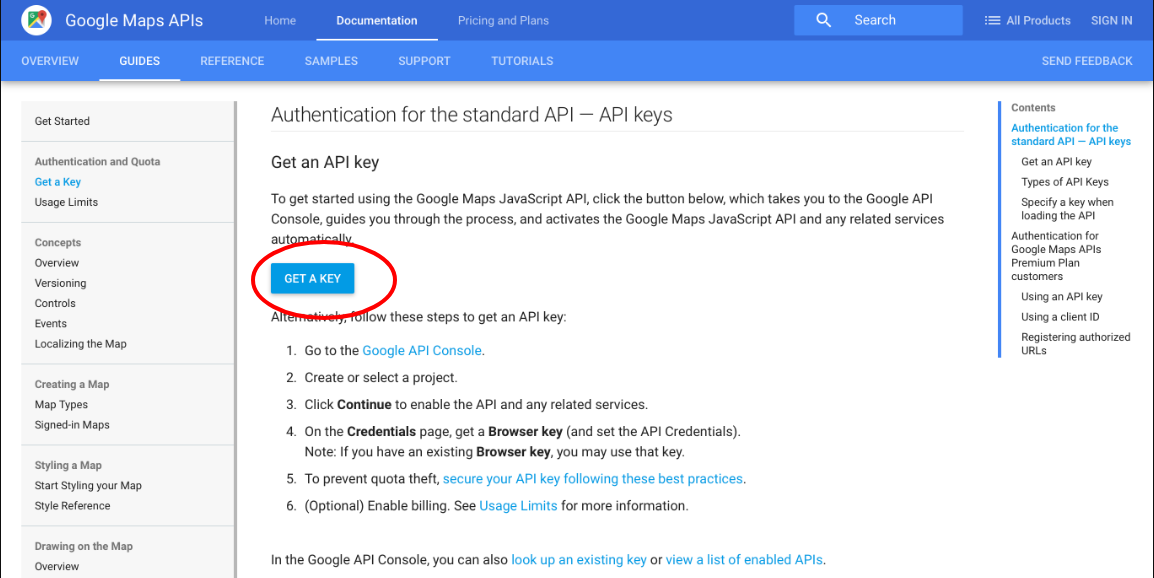
Task: Click look up an existing key link
Action: (578, 560)
